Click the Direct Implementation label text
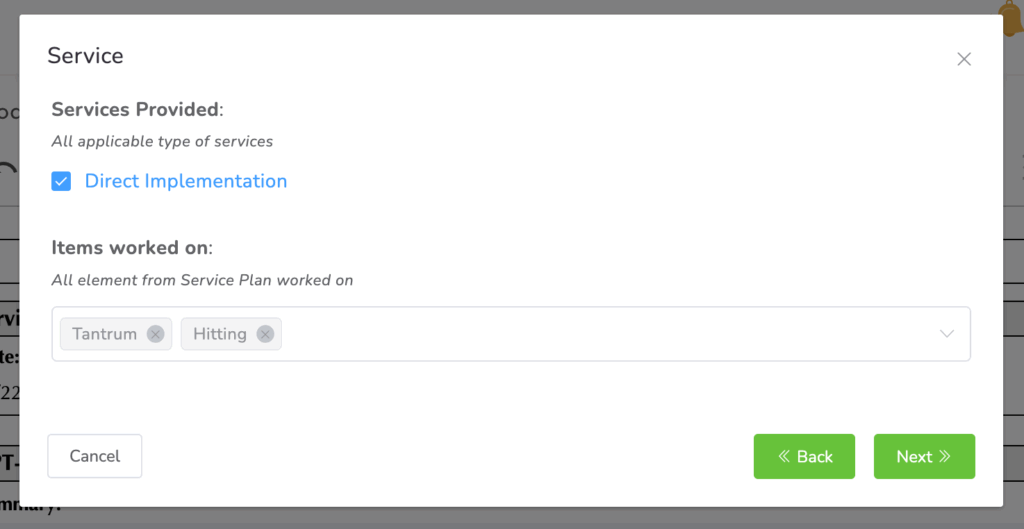Screen dimensions: 1024x529 pos(186,181)
